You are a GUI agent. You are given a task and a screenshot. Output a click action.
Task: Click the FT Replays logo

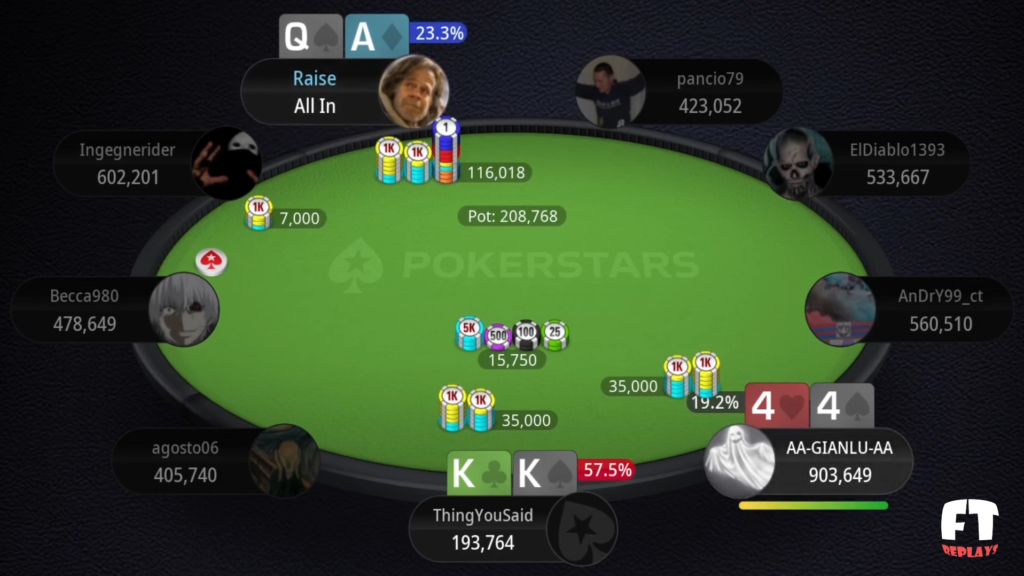pos(969,528)
